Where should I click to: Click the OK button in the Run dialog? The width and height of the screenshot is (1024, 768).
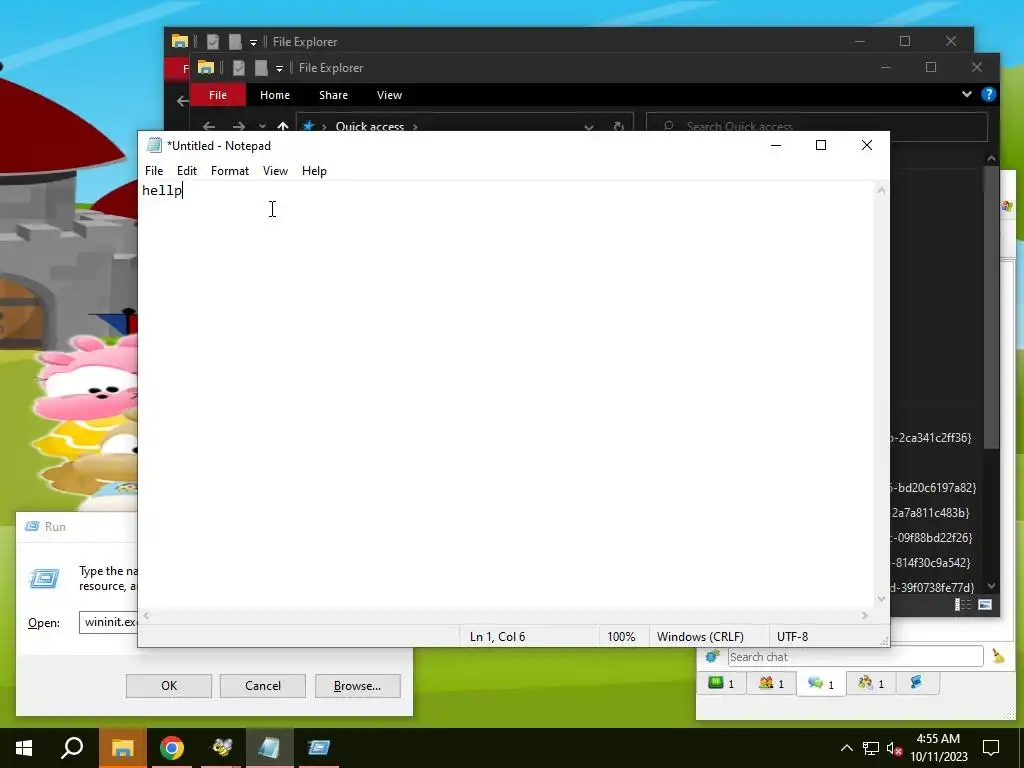[x=168, y=686]
